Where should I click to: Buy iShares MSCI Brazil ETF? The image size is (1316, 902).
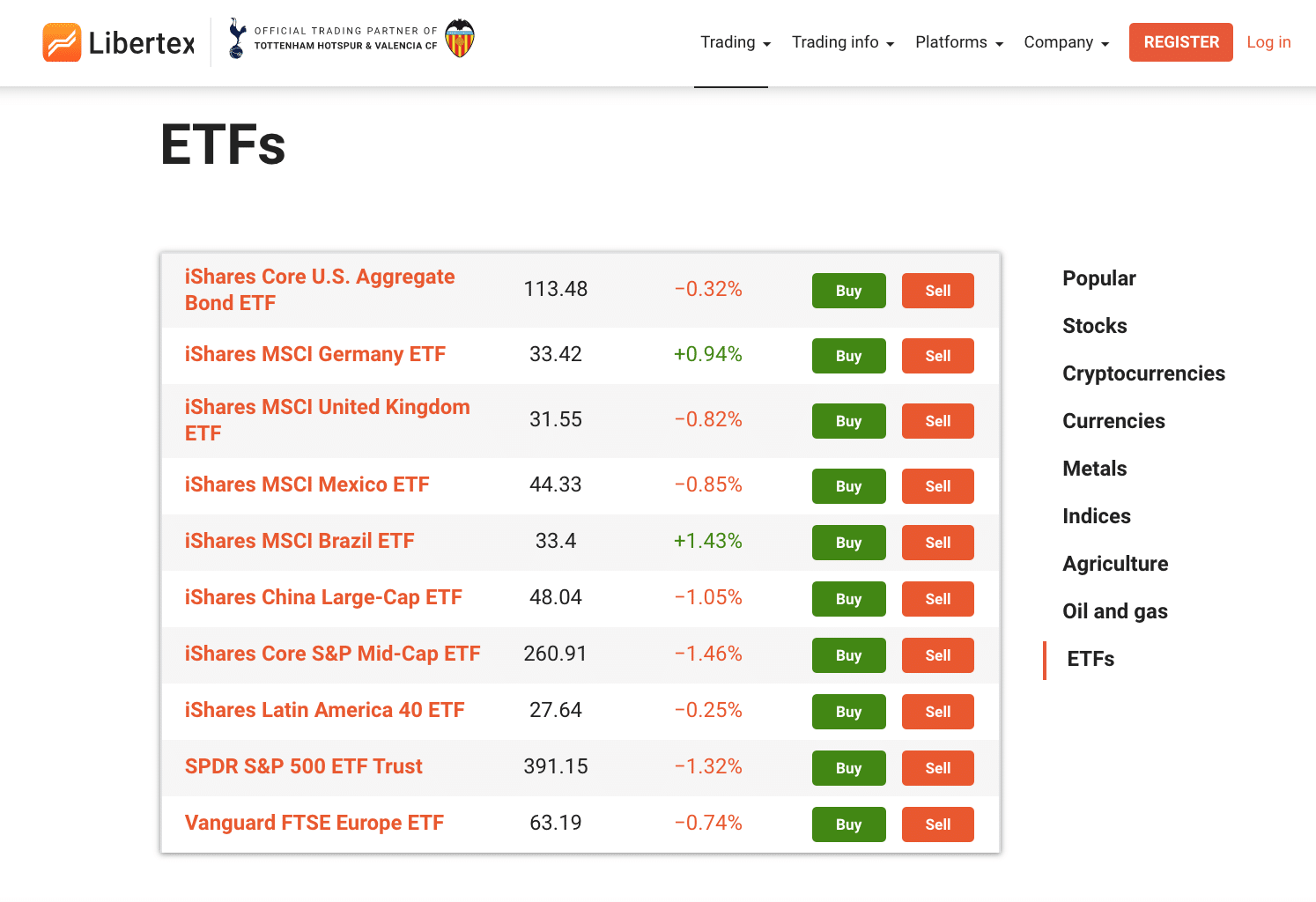coord(848,543)
